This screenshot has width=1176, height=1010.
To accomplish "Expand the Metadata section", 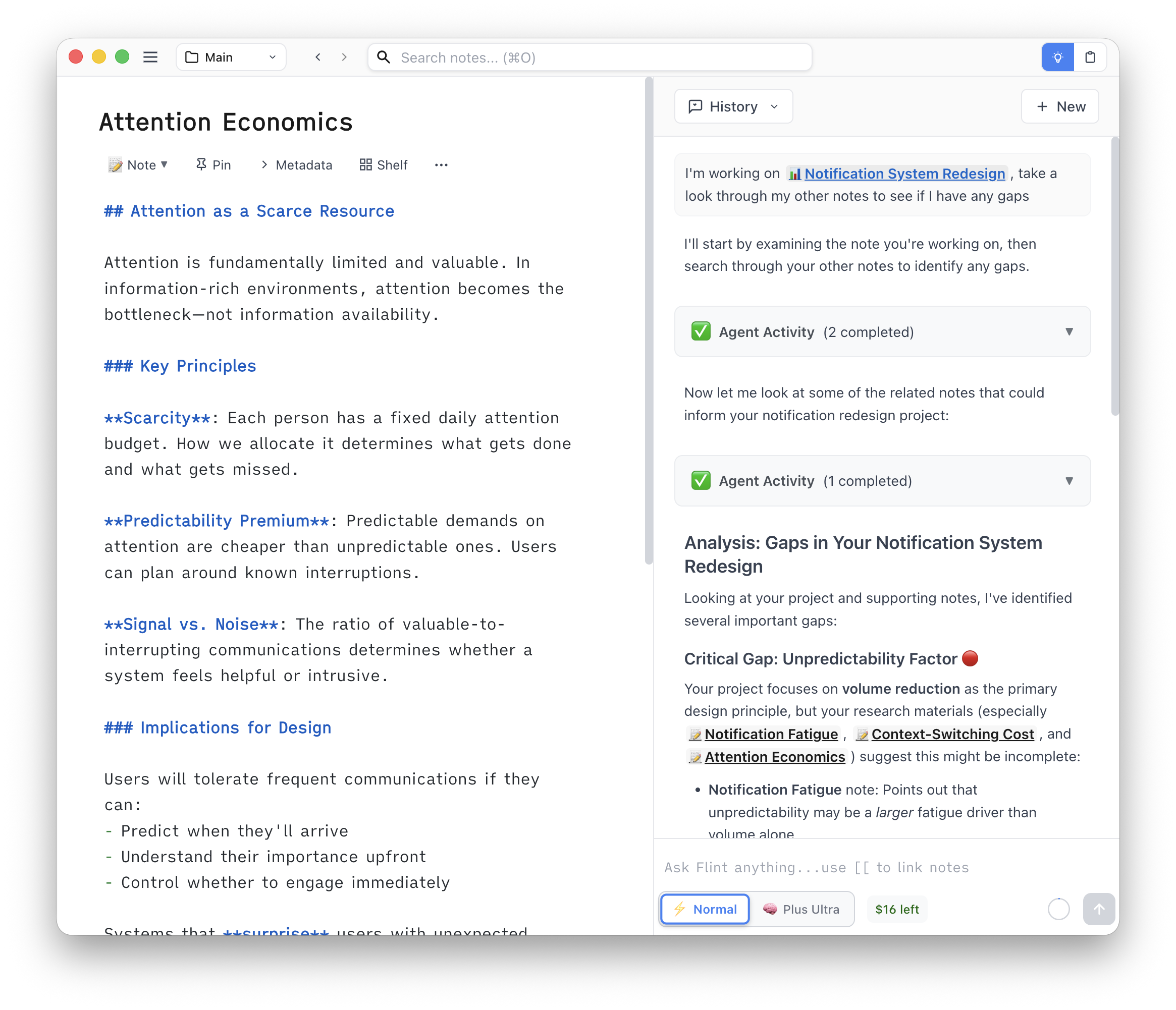I will pyautogui.click(x=296, y=165).
